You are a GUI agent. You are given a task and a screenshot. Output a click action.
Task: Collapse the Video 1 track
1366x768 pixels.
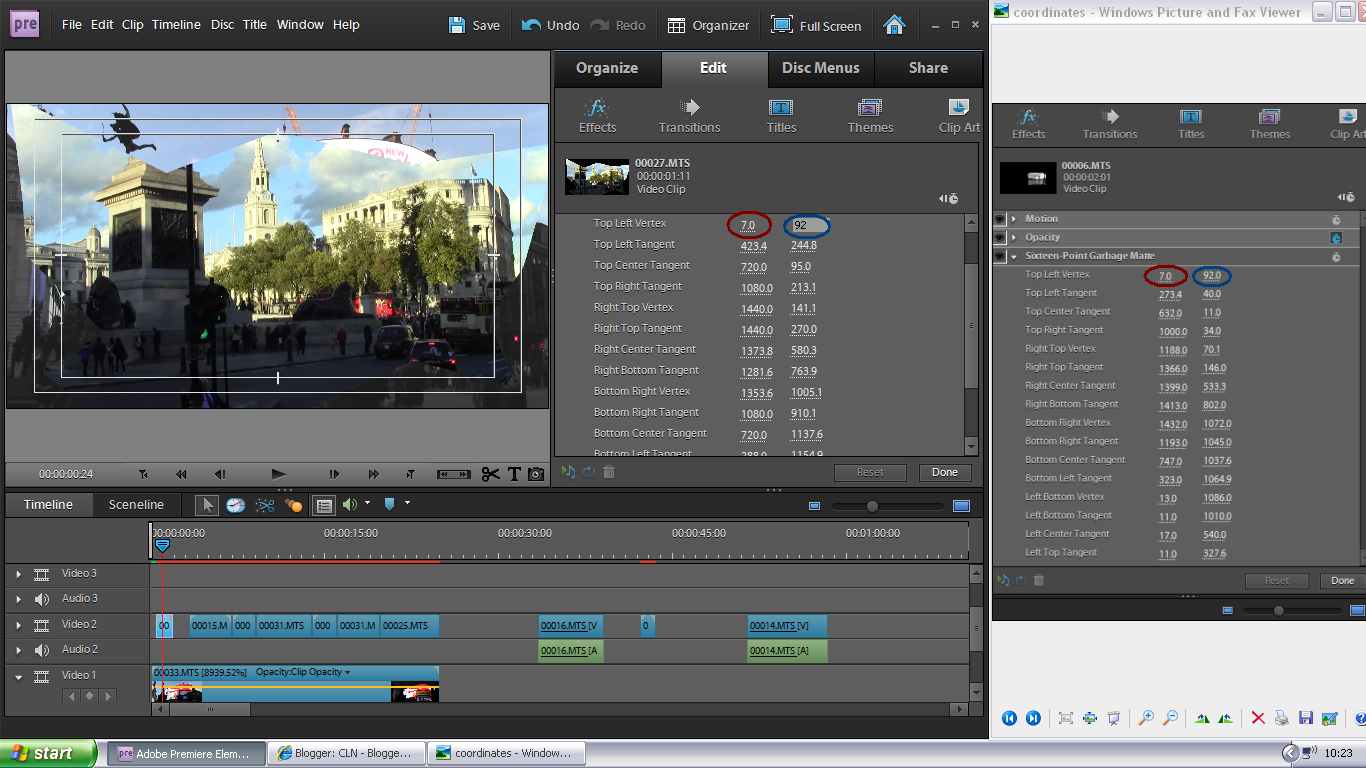point(18,676)
